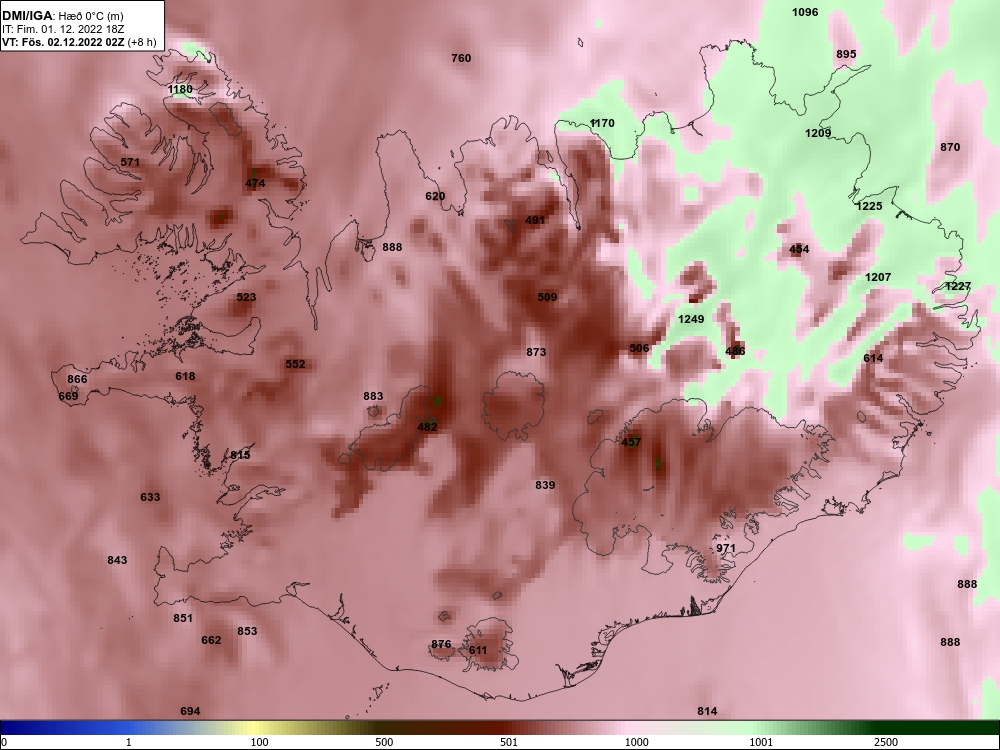
Task: Click the map value 870
Action: [950, 147]
